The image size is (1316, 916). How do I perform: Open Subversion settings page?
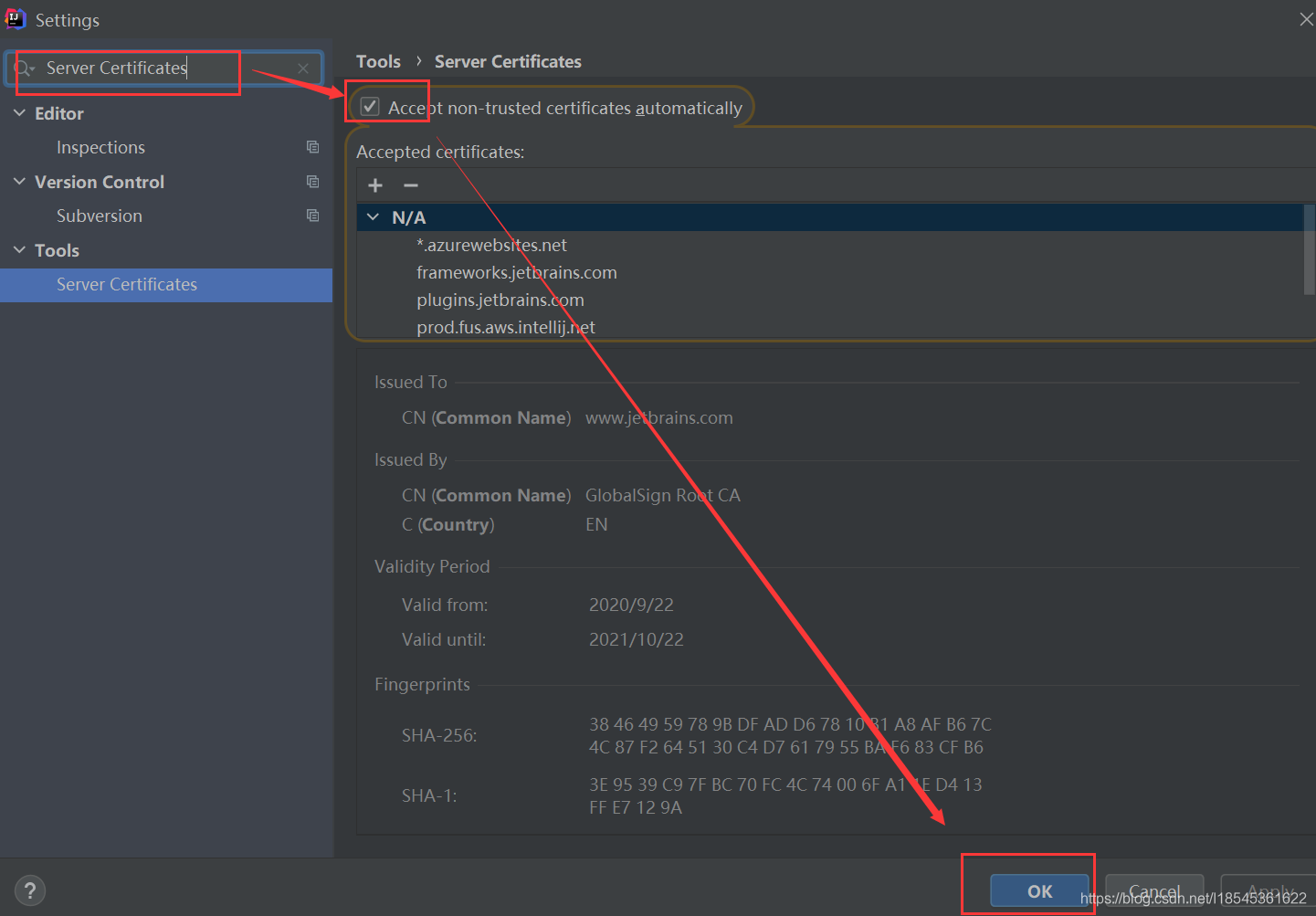click(100, 216)
